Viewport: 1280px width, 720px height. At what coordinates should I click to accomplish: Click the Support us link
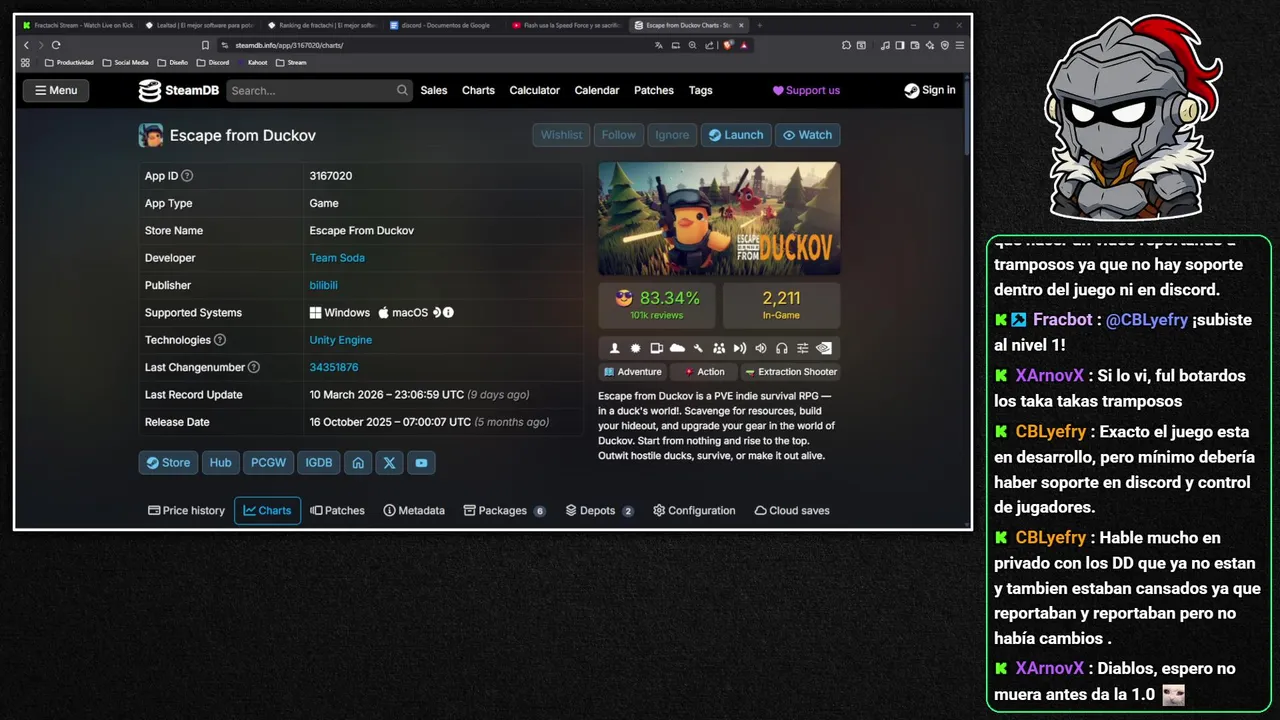[806, 90]
